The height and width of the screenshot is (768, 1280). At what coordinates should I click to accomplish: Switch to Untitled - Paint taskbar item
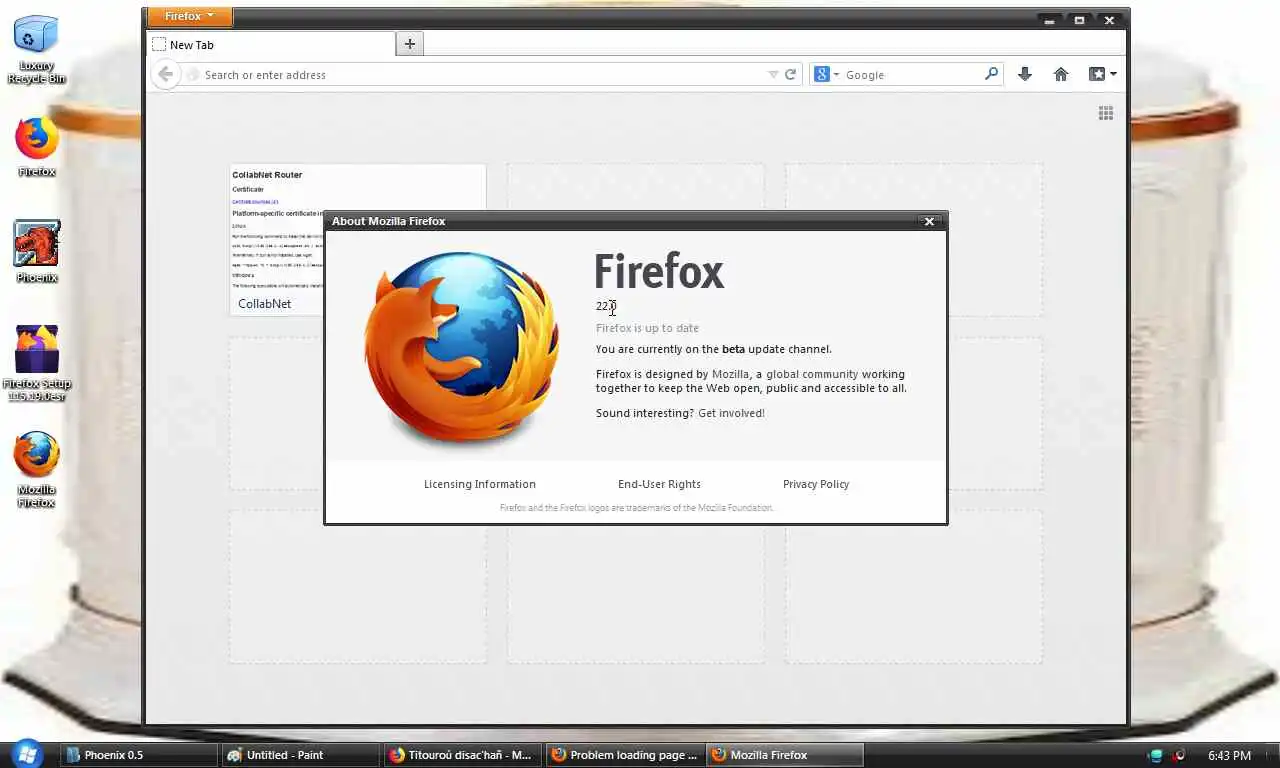coord(301,755)
